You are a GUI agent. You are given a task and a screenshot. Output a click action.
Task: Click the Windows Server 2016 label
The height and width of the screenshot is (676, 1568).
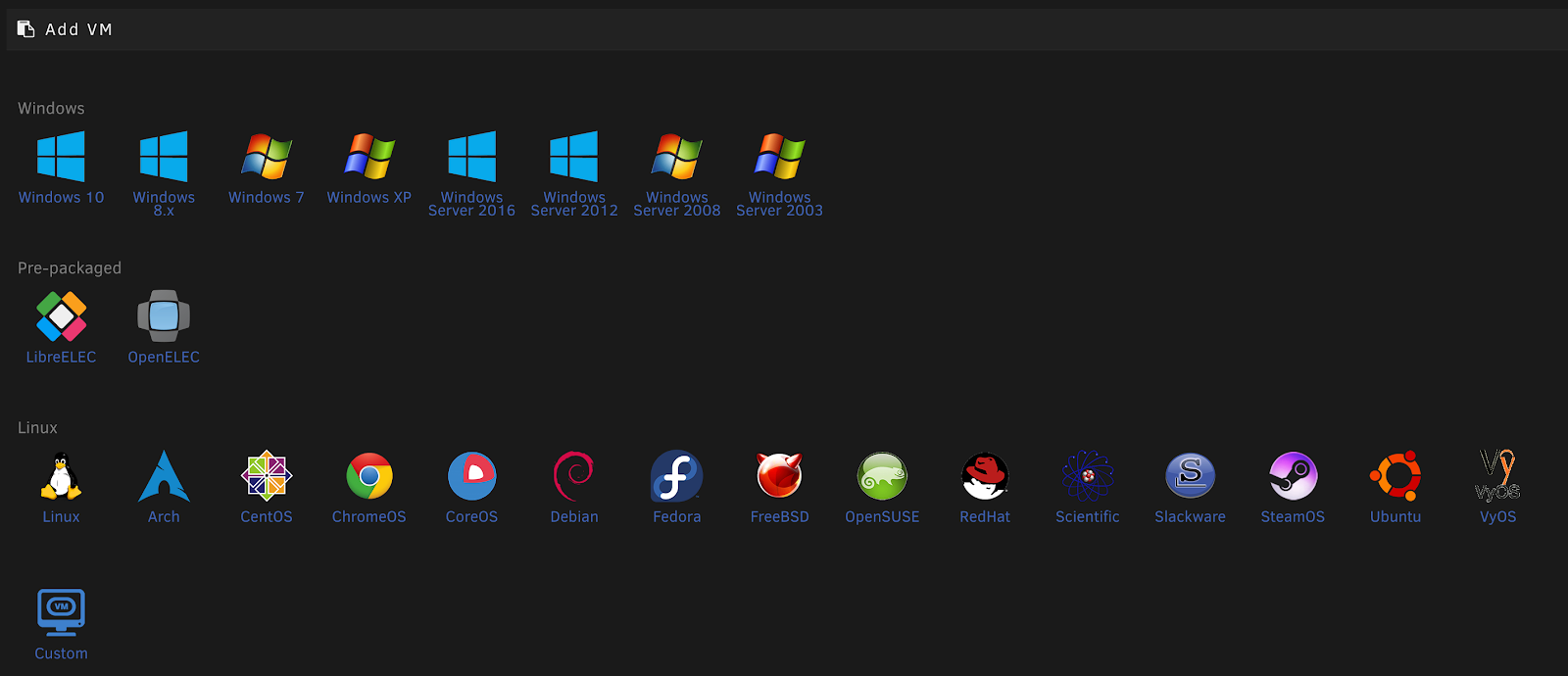click(471, 204)
